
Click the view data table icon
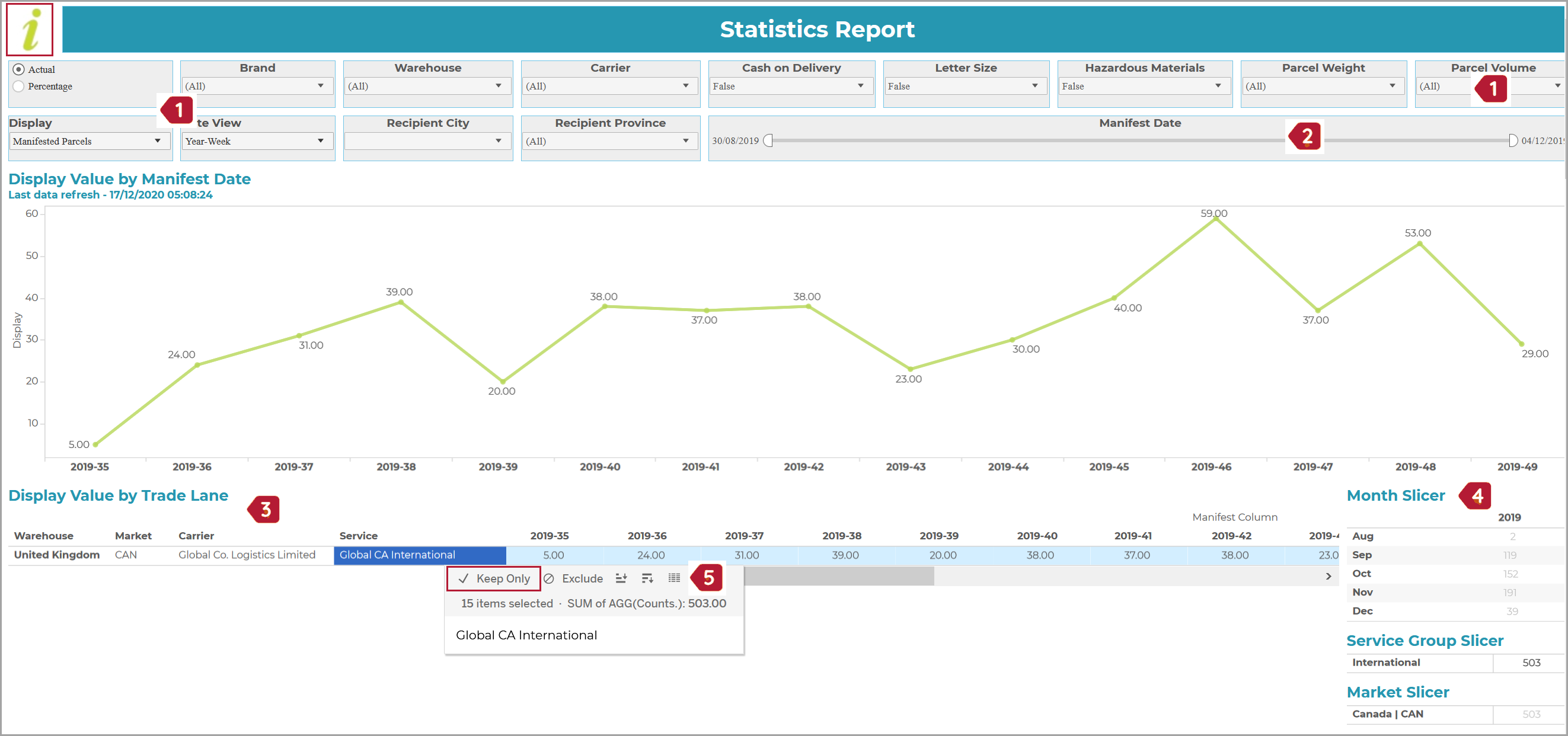(x=674, y=578)
